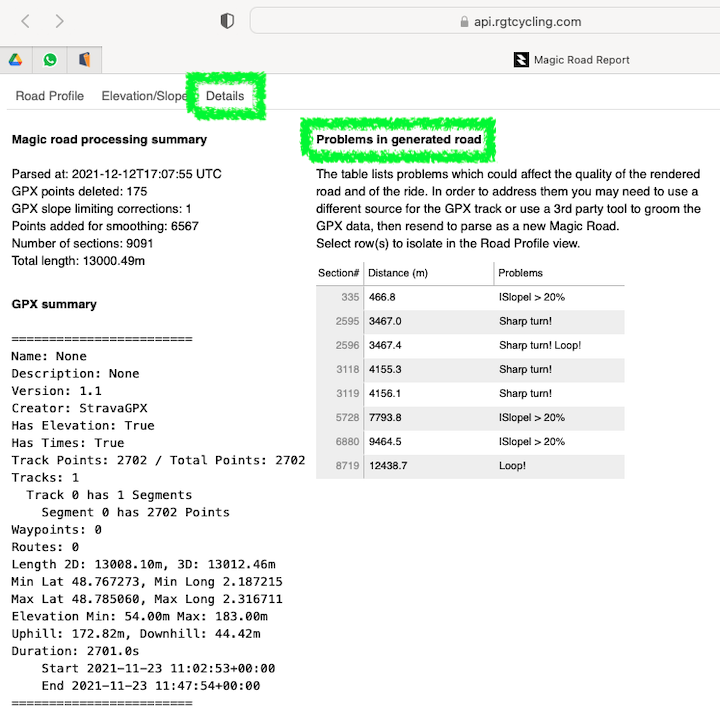This screenshot has height=713, width=720.
Task: Click 'Points added for smoothing: 6567' line
Action: 105,226
